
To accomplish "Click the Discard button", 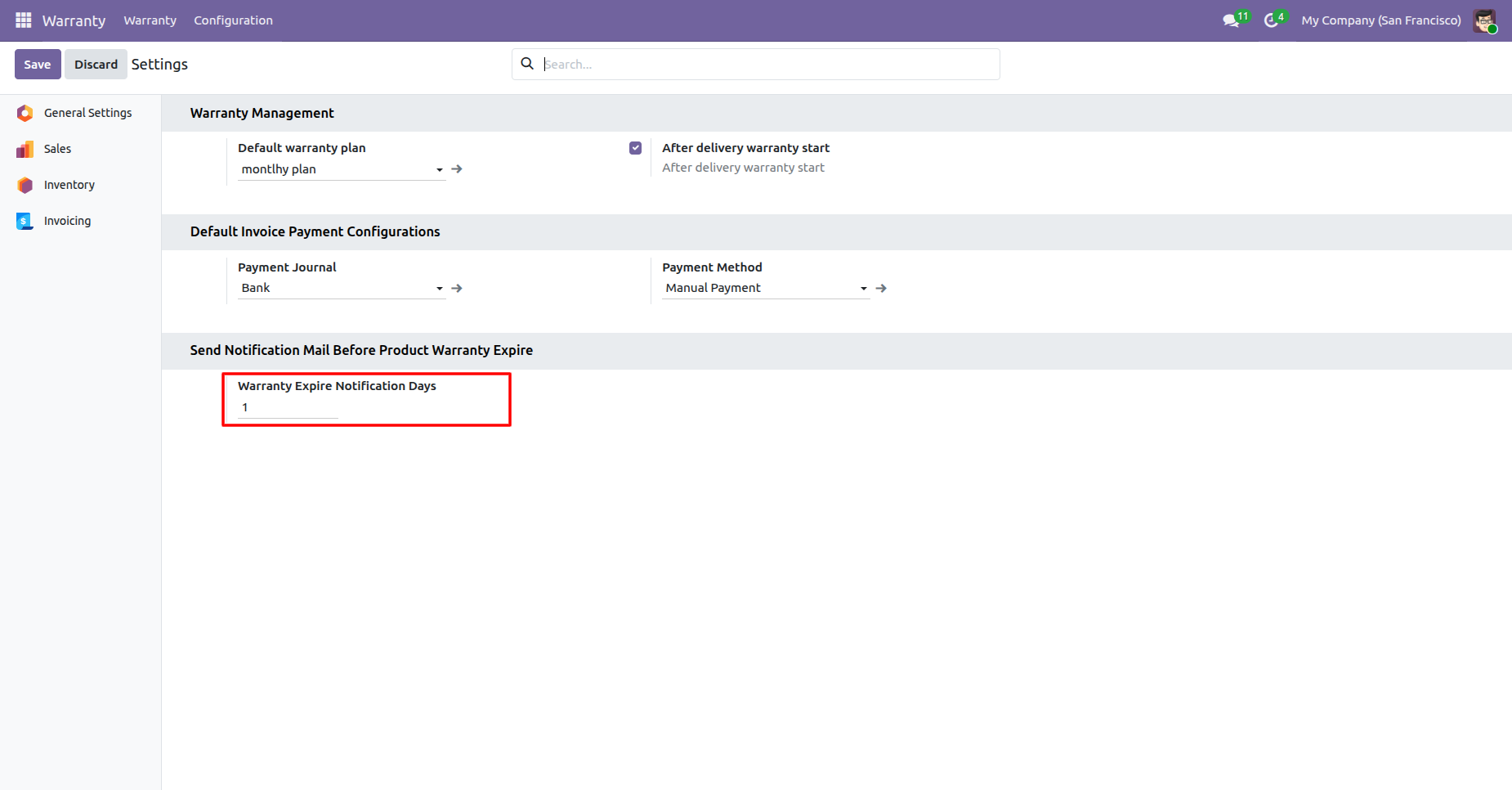I will point(96,65).
